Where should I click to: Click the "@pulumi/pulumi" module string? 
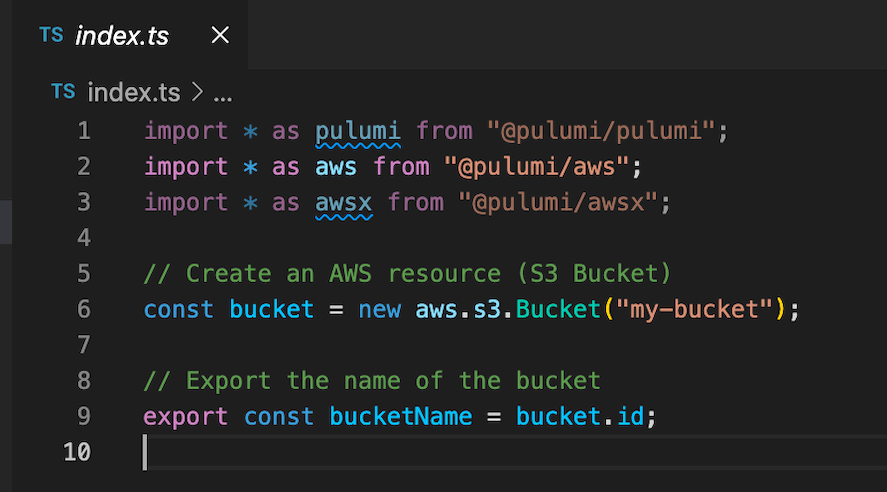601,132
